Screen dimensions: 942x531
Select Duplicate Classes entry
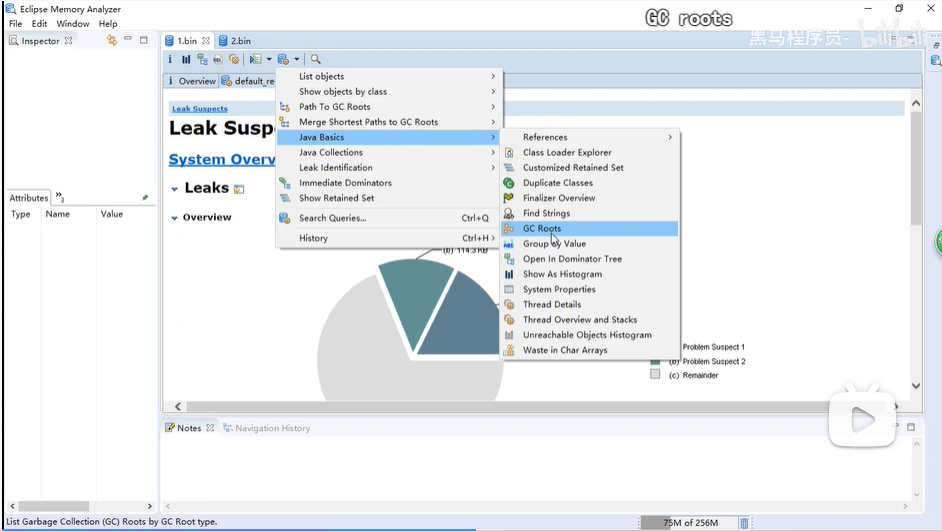coord(589,183)
